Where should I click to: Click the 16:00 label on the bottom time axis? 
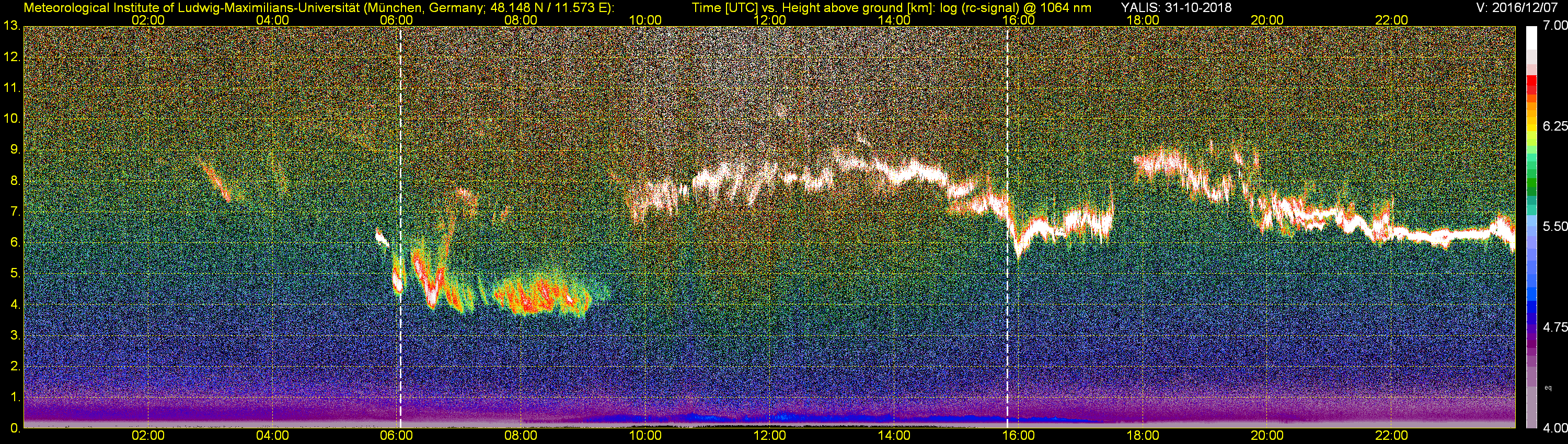tap(1019, 436)
